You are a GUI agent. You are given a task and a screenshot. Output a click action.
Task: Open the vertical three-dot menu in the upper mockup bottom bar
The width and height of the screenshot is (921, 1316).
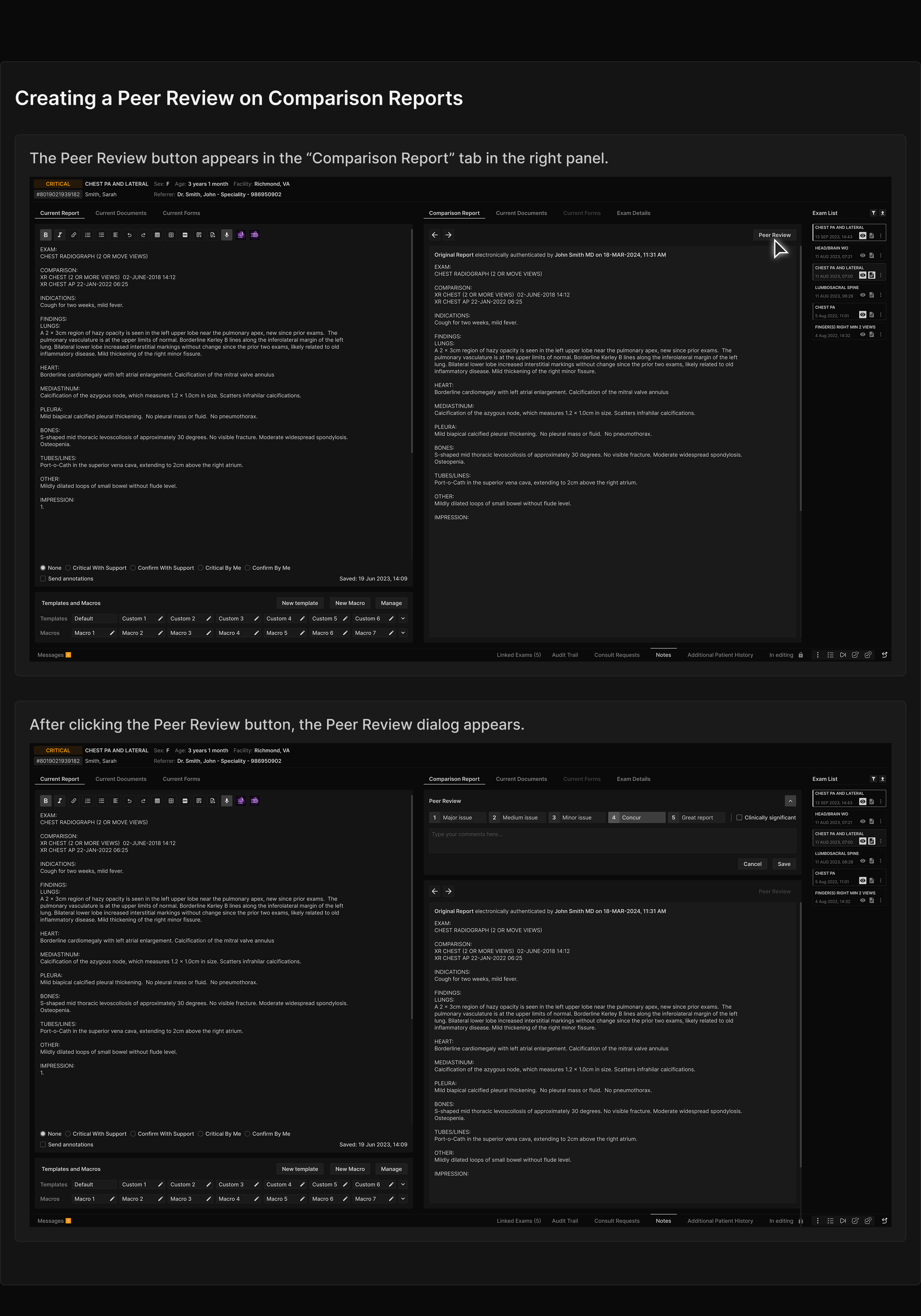818,655
